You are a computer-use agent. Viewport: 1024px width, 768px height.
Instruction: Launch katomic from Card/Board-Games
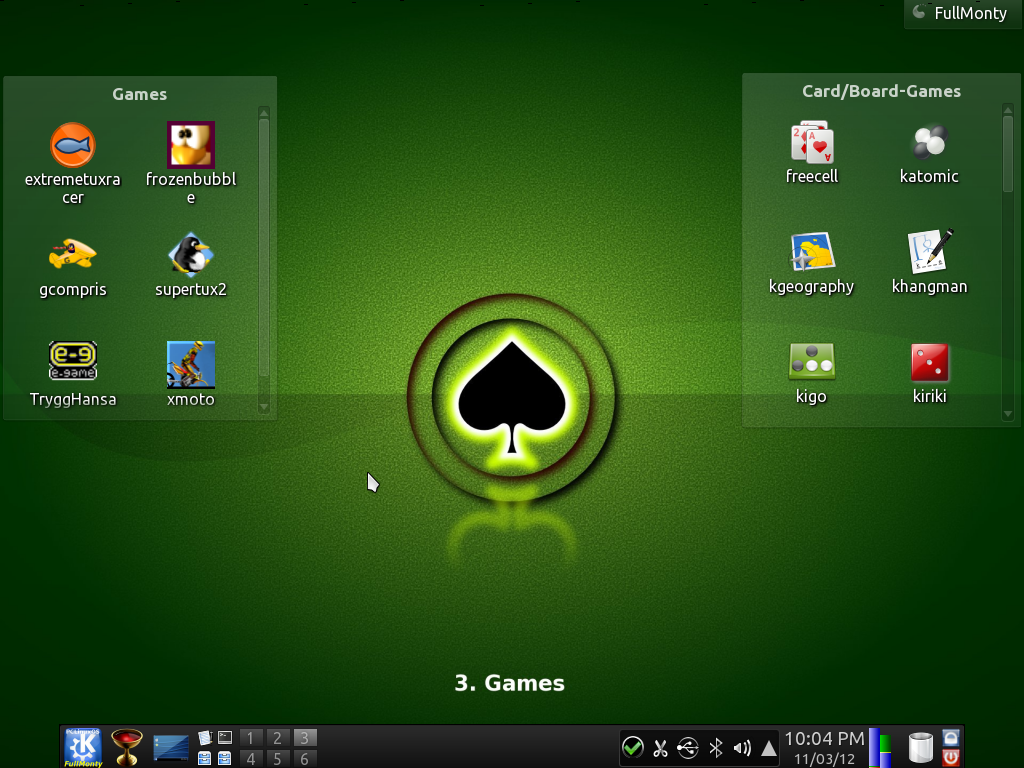(x=929, y=142)
